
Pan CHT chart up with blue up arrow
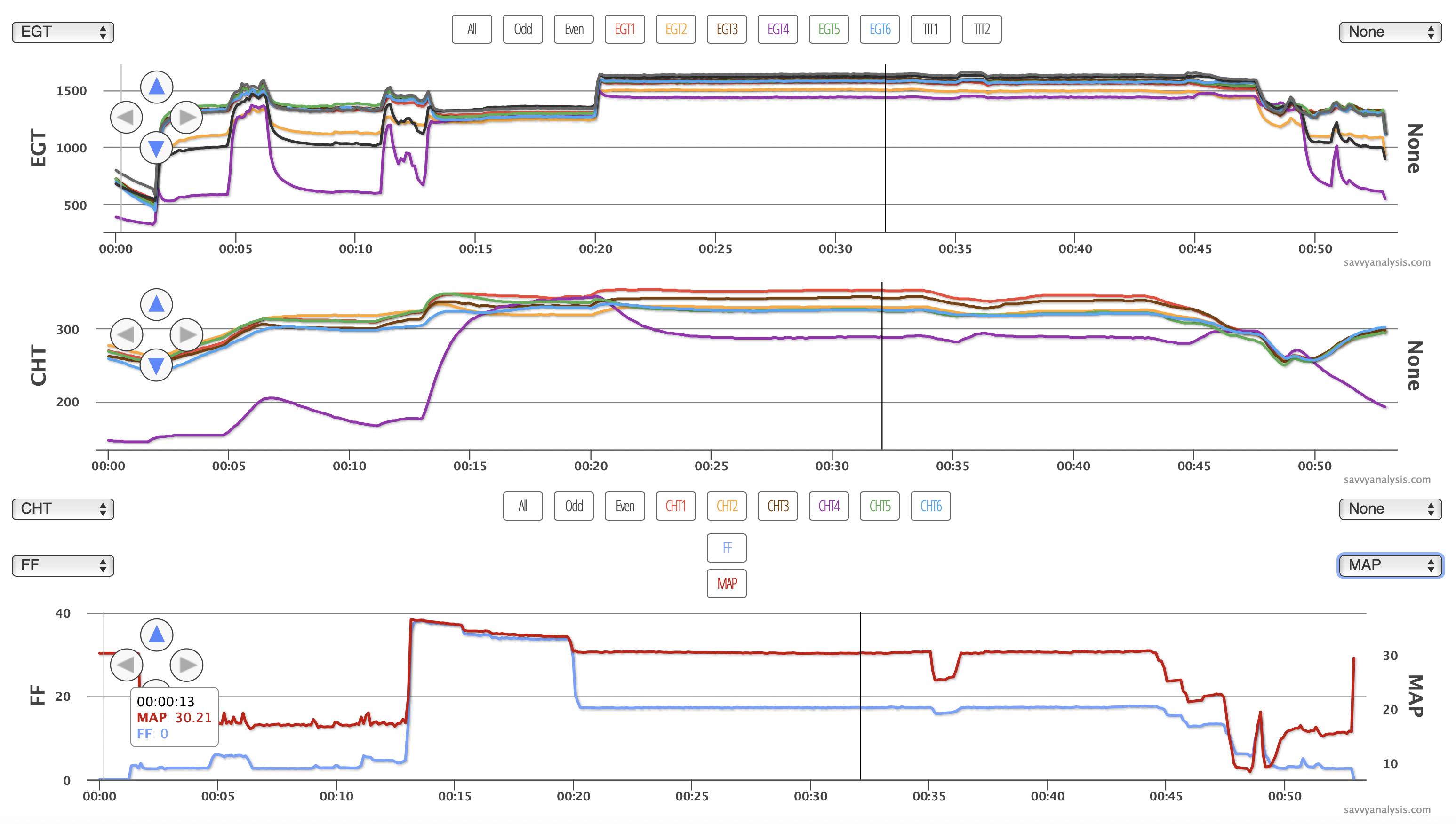coord(156,304)
